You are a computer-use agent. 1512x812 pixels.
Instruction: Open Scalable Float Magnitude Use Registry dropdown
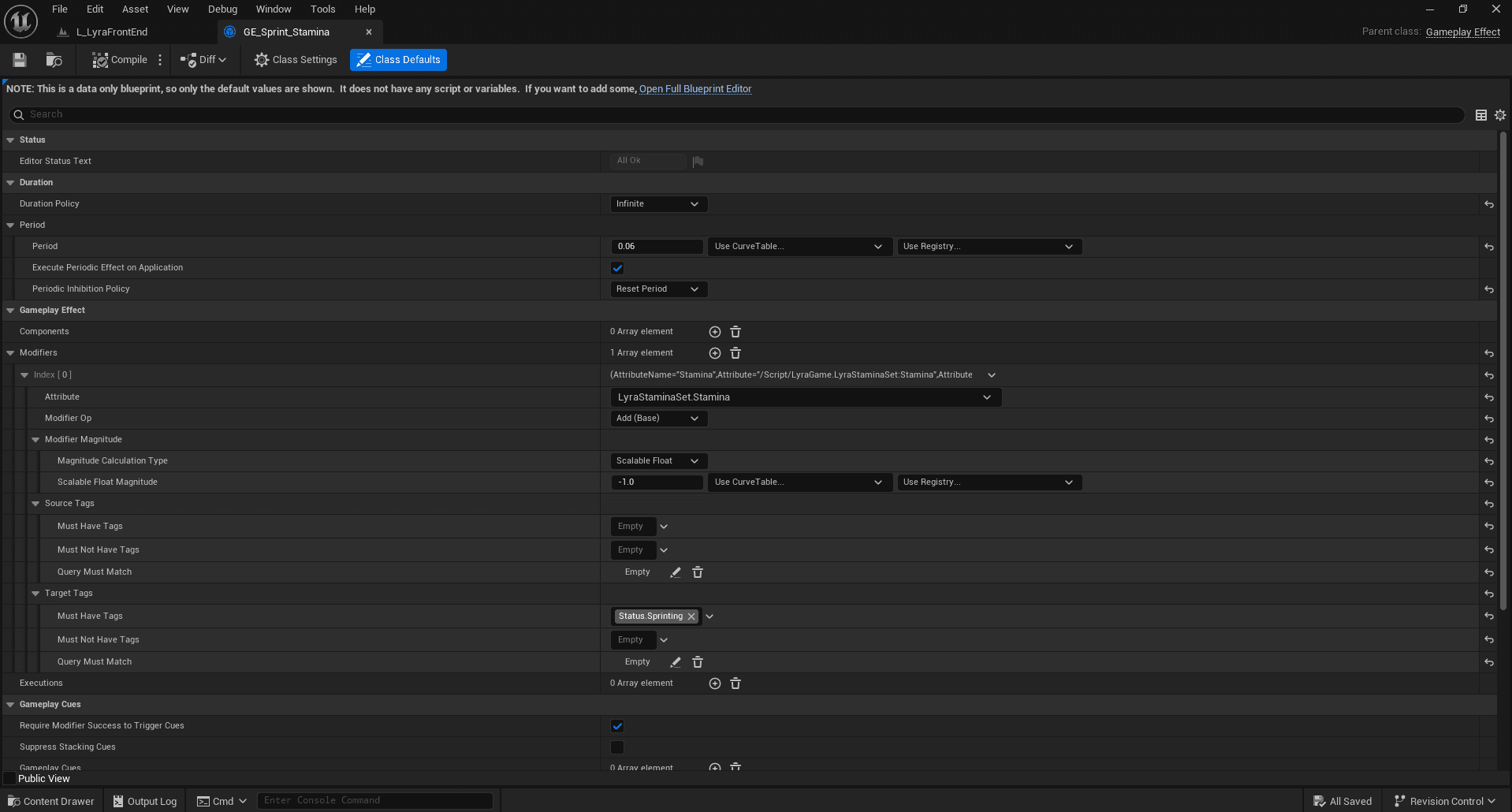point(989,482)
